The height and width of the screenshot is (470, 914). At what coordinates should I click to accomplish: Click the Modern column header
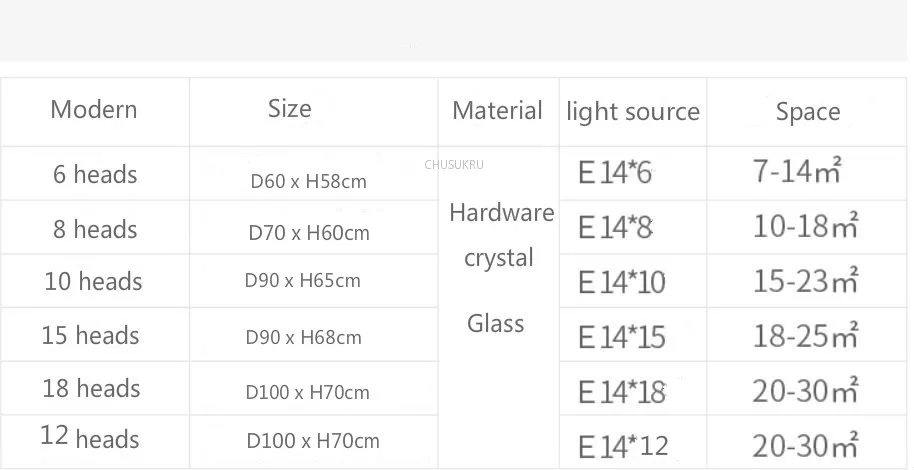pyautogui.click(x=94, y=110)
